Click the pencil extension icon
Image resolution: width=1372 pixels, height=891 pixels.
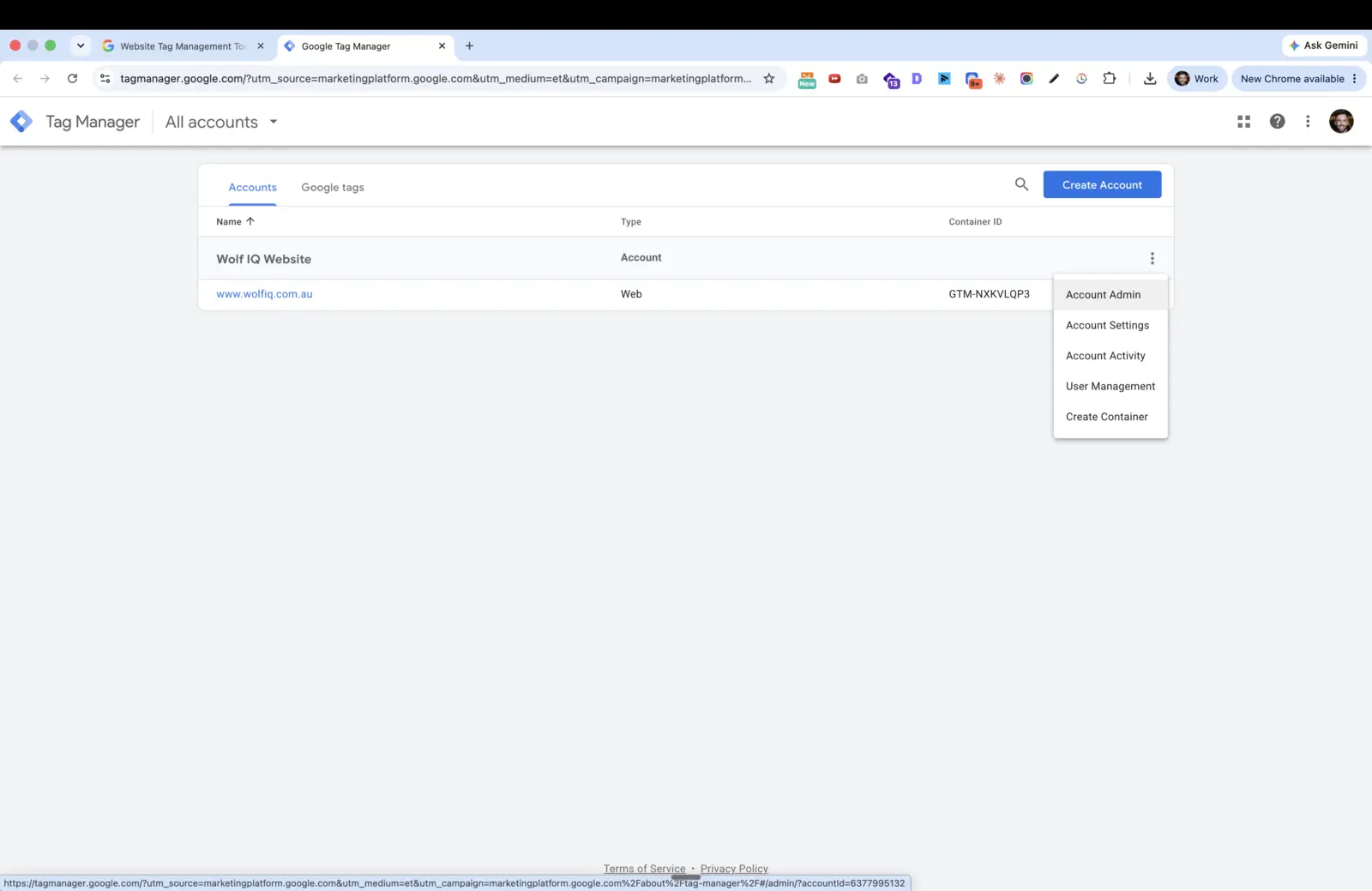(1054, 79)
